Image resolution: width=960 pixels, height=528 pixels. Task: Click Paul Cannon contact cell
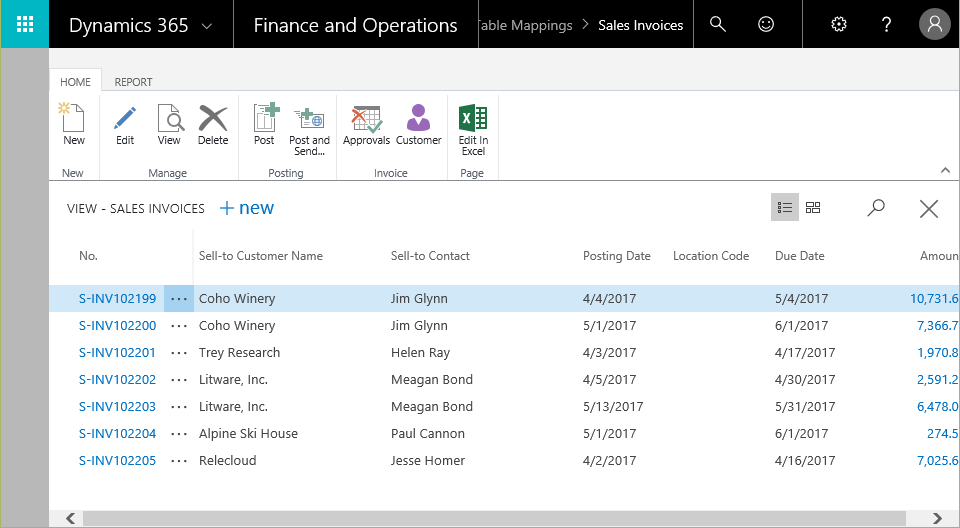(427, 434)
